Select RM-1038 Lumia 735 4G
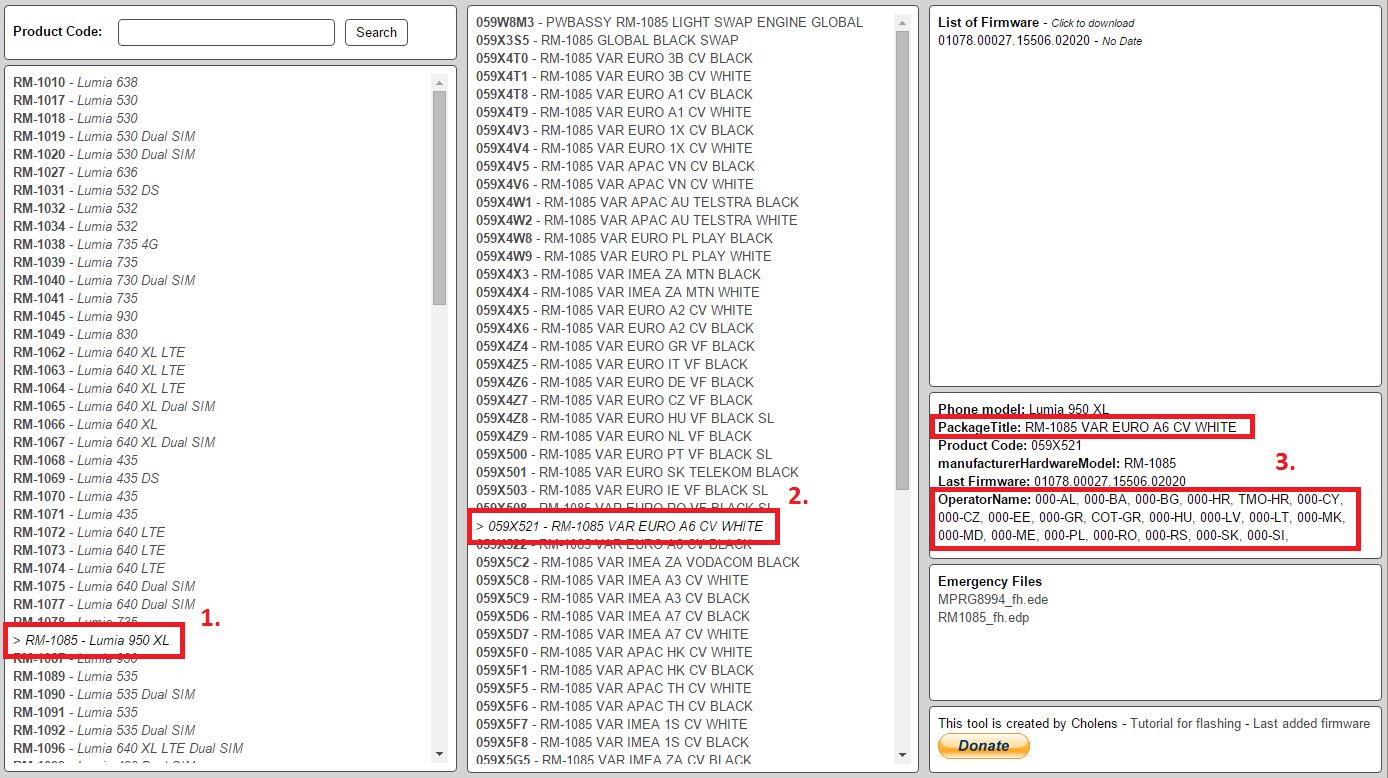 pyautogui.click(x=86, y=244)
